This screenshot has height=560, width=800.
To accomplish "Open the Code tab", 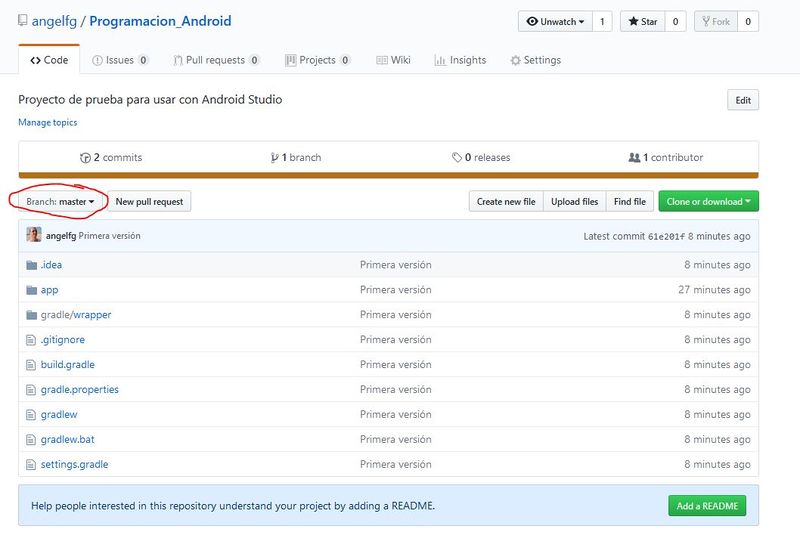I will (x=49, y=60).
